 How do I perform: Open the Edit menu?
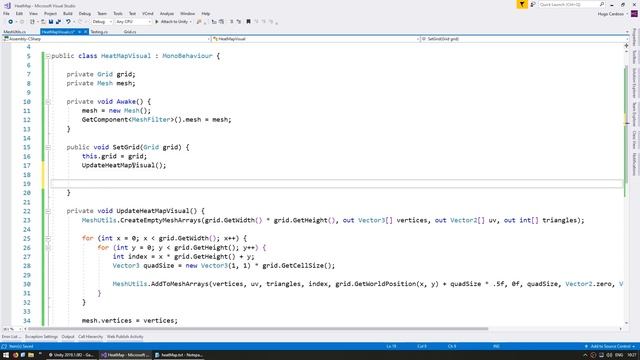19,13
